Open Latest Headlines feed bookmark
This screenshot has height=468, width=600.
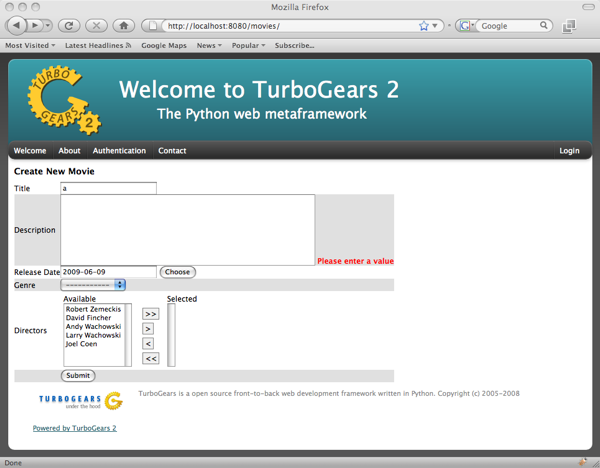(98, 46)
